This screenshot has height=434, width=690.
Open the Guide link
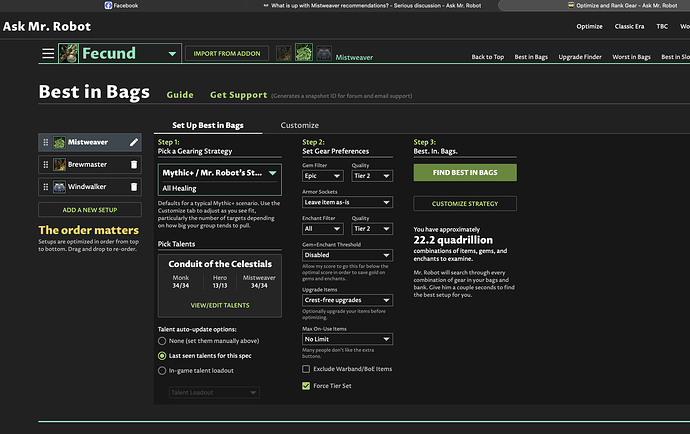click(180, 95)
